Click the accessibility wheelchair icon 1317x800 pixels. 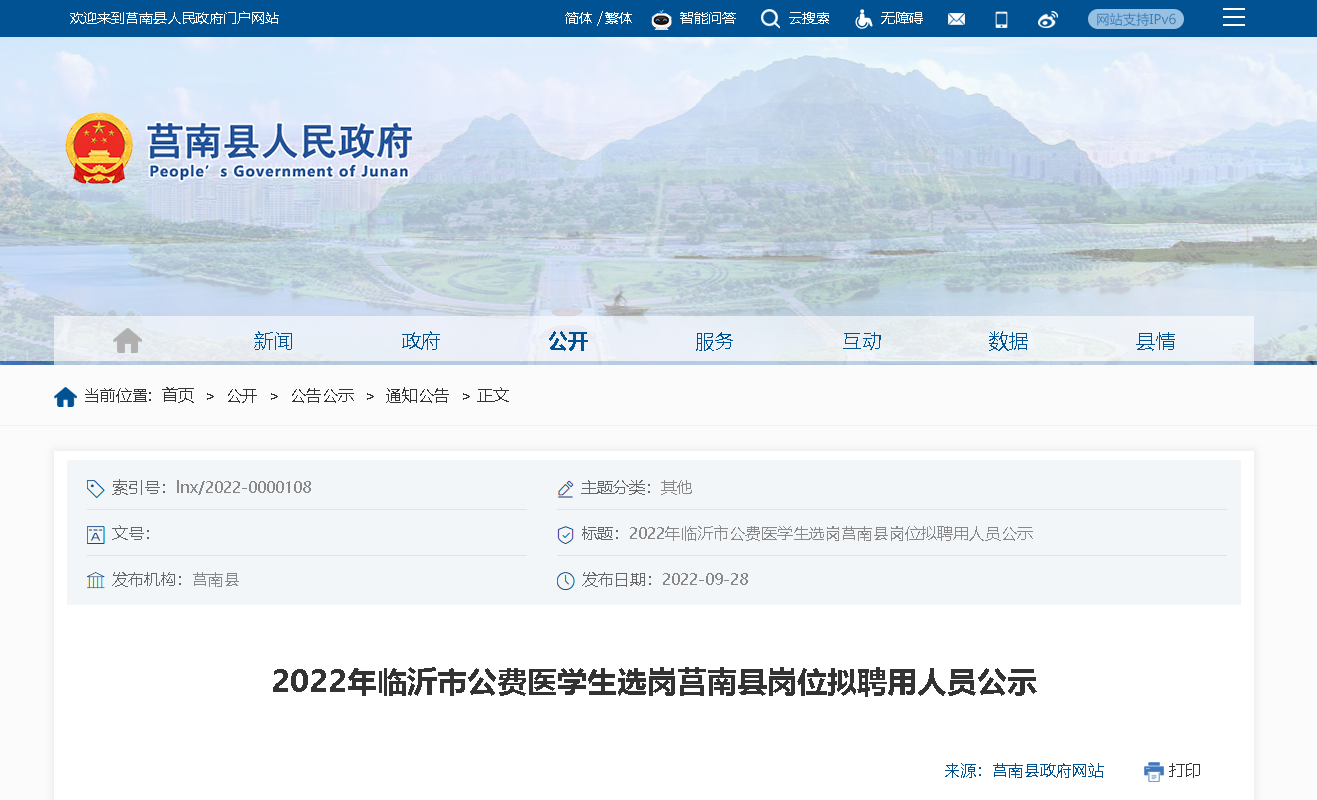(x=864, y=19)
